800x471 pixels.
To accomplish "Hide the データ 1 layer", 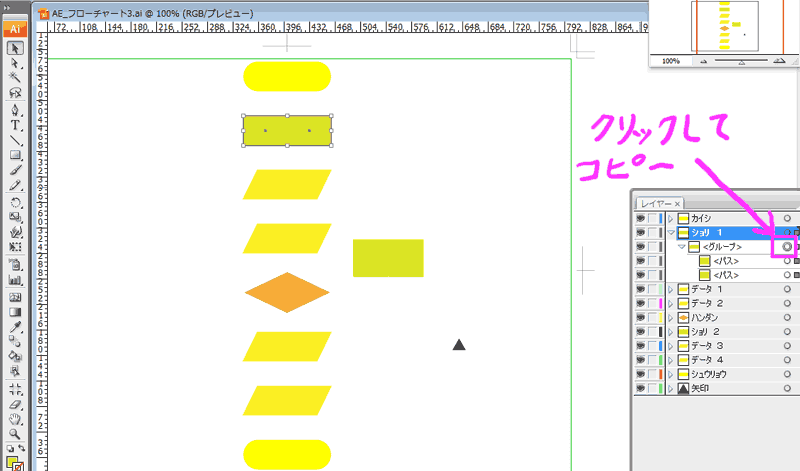I will (641, 289).
